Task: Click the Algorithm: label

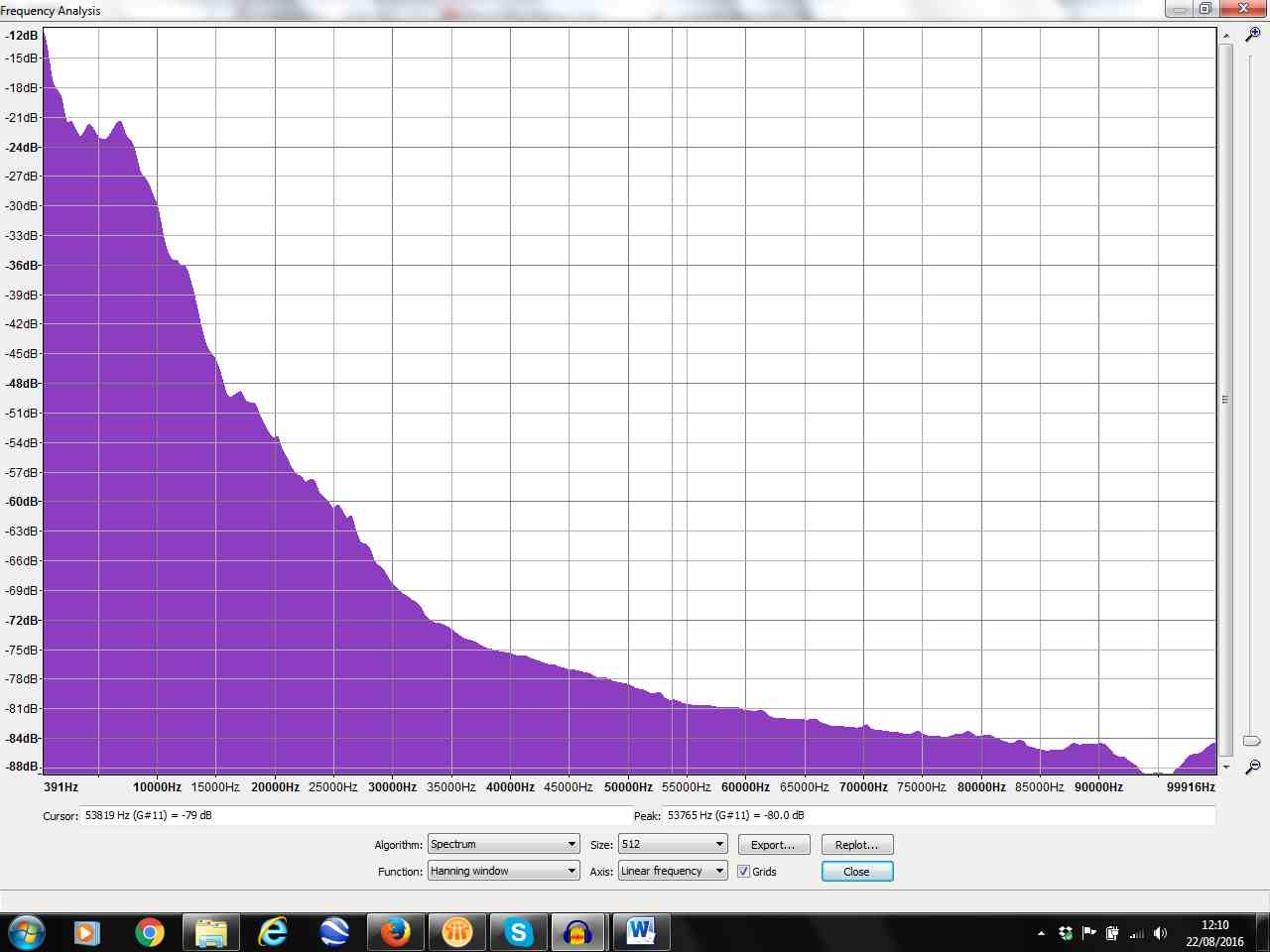Action: click(x=398, y=846)
